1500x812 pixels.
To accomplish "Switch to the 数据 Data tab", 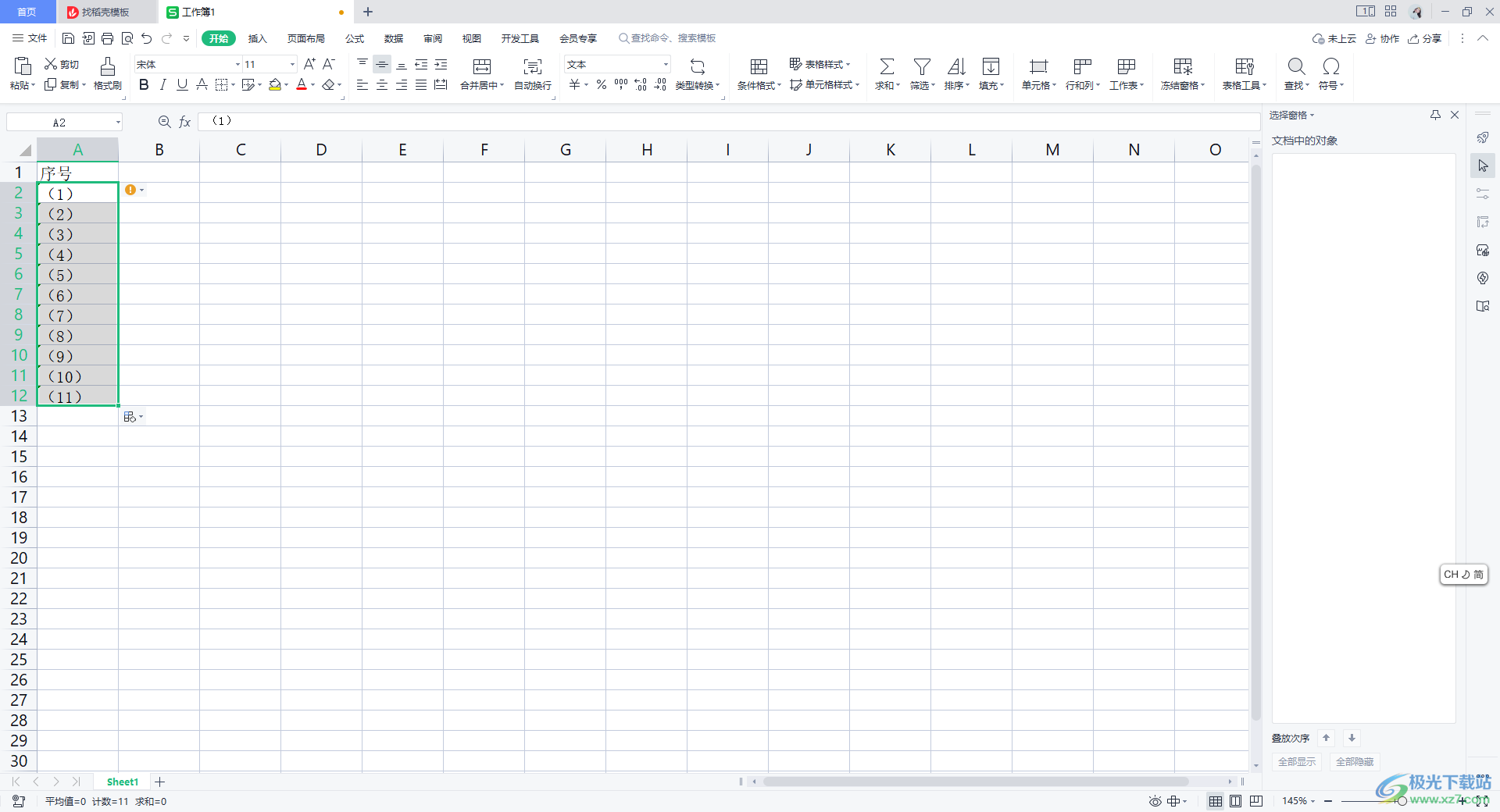I will 394,38.
